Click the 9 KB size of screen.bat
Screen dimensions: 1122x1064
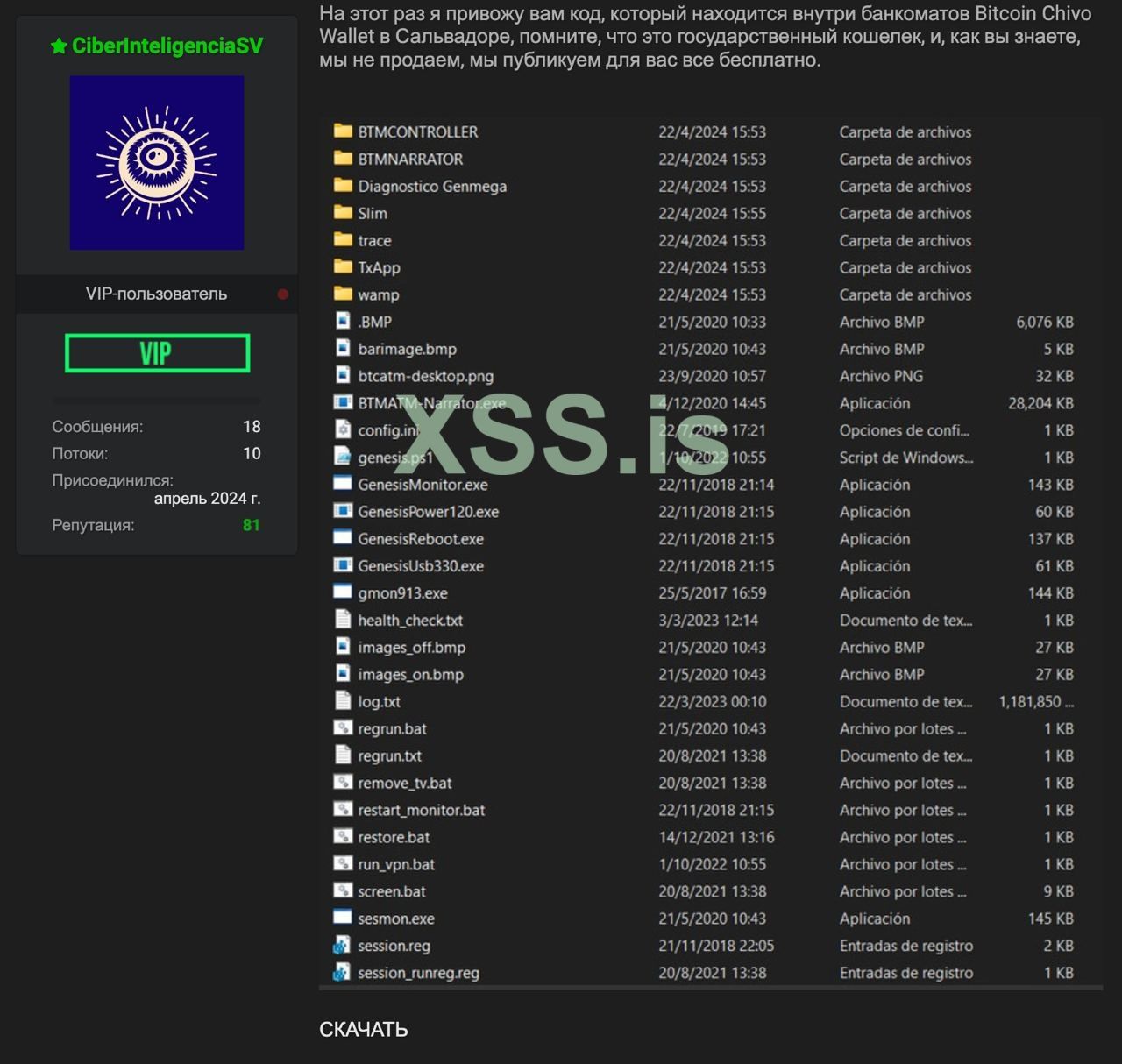[1058, 892]
